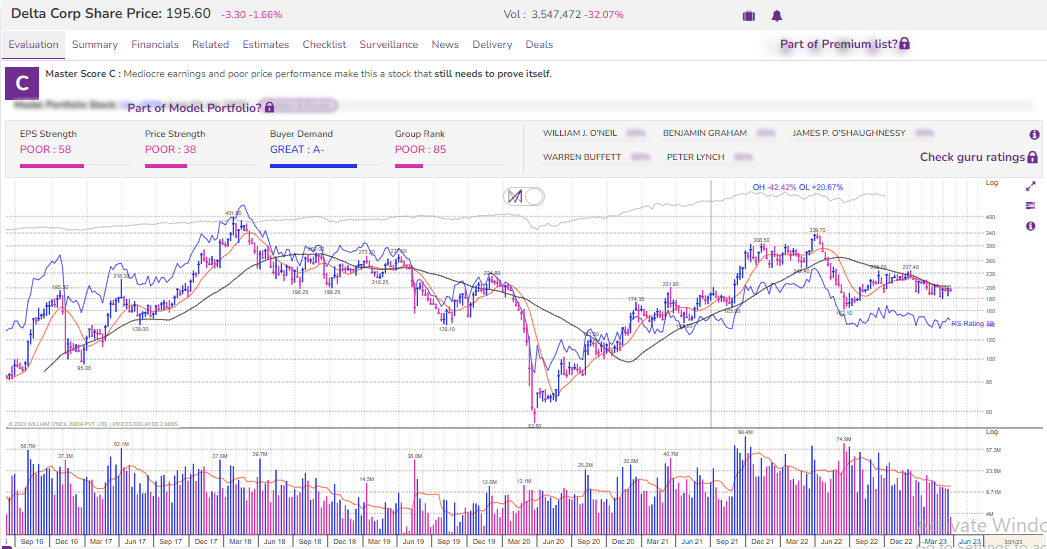Click the lock next to Premium list

(x=904, y=43)
